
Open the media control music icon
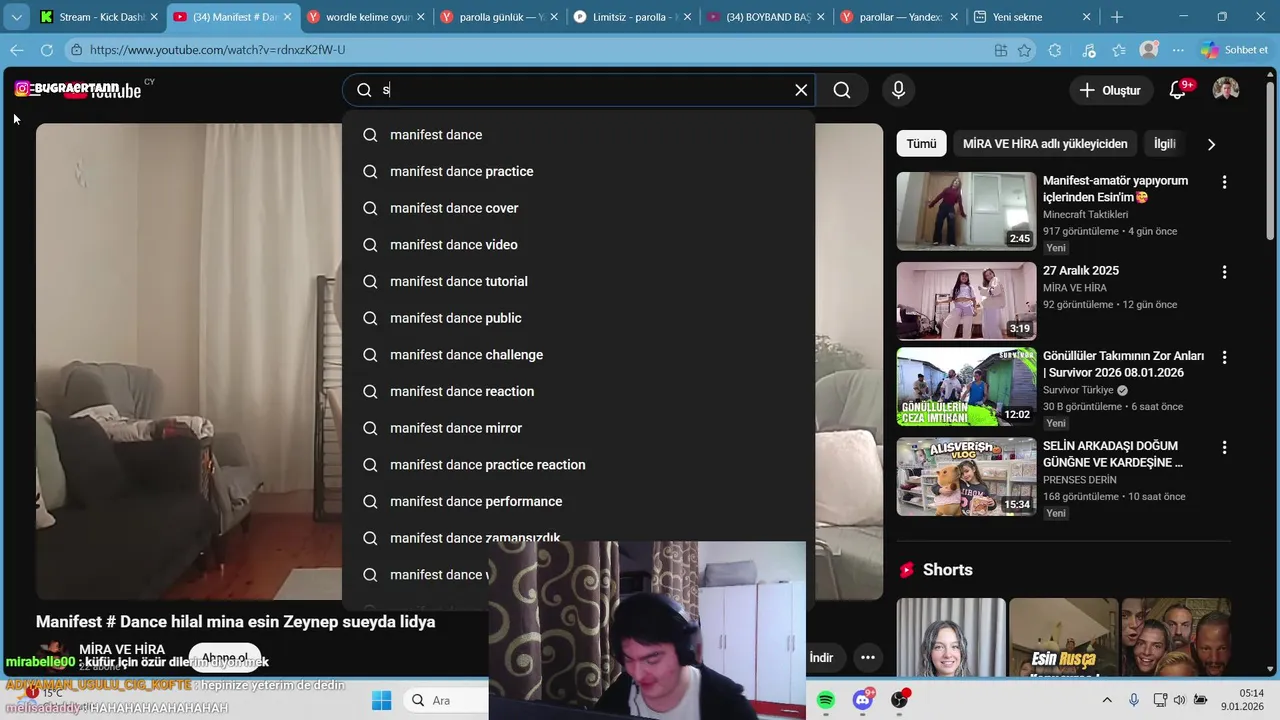point(1089,50)
